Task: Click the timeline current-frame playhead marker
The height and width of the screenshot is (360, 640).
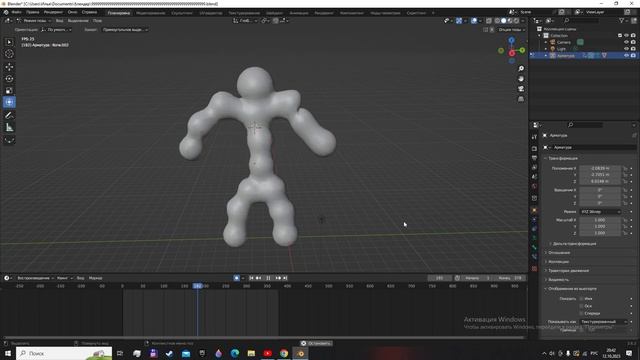Action: coord(198,286)
